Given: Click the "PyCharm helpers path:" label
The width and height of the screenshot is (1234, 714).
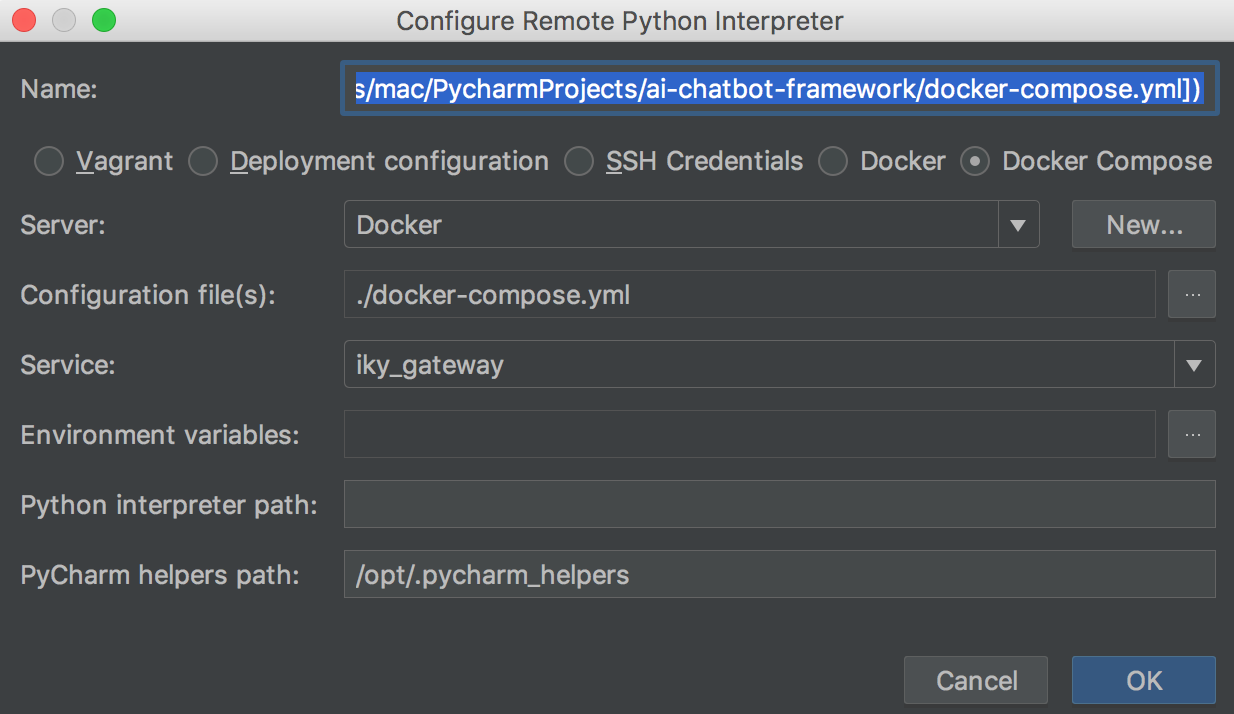Looking at the screenshot, I should (x=160, y=576).
